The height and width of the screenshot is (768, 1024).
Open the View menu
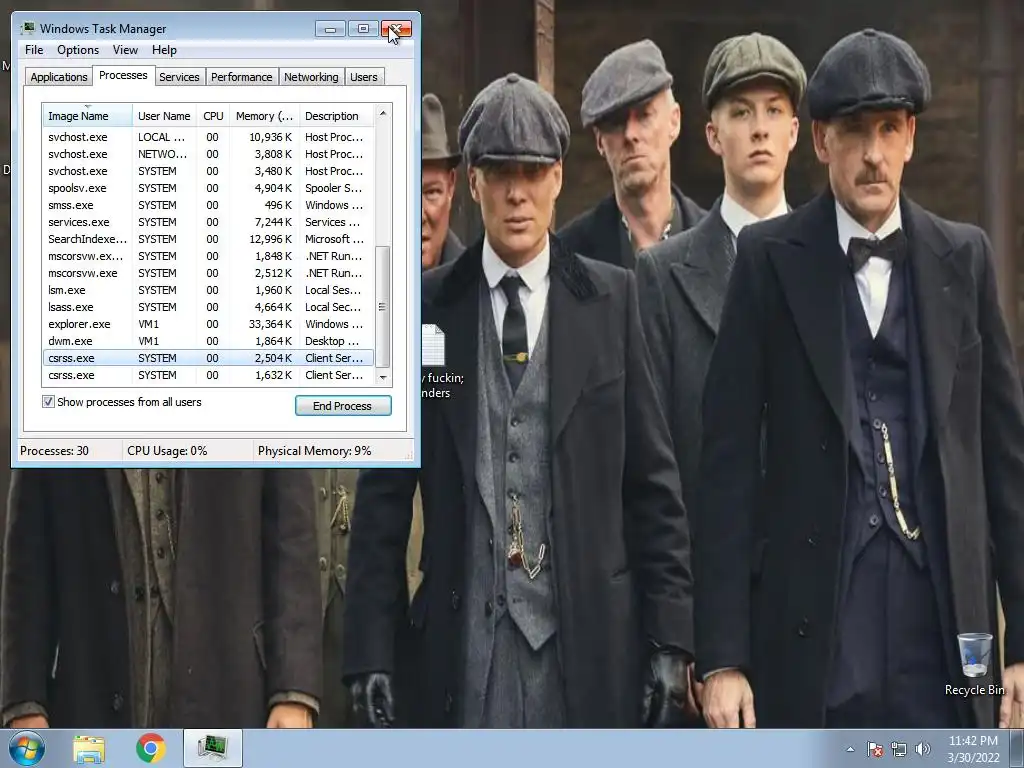click(x=125, y=50)
